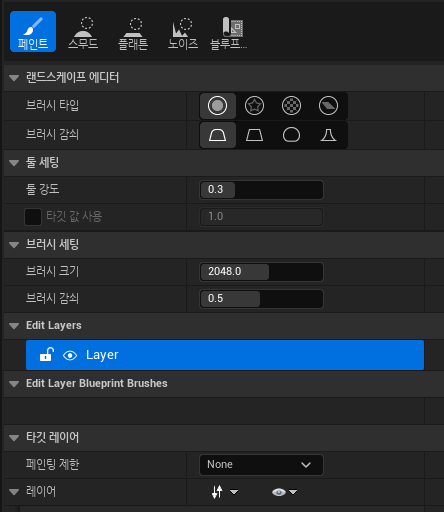Image resolution: width=444 pixels, height=512 pixels.
Task: Toggle lock on the Layer row
Action: pos(47,355)
